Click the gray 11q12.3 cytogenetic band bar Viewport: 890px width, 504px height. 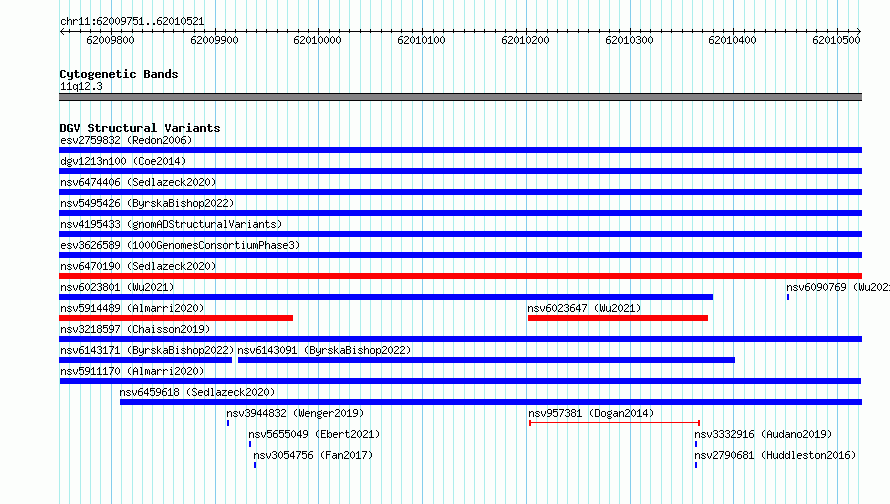460,97
